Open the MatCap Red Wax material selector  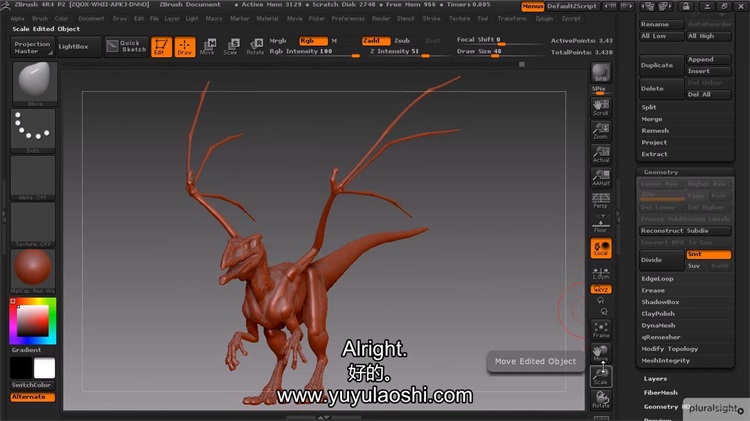[x=33, y=271]
